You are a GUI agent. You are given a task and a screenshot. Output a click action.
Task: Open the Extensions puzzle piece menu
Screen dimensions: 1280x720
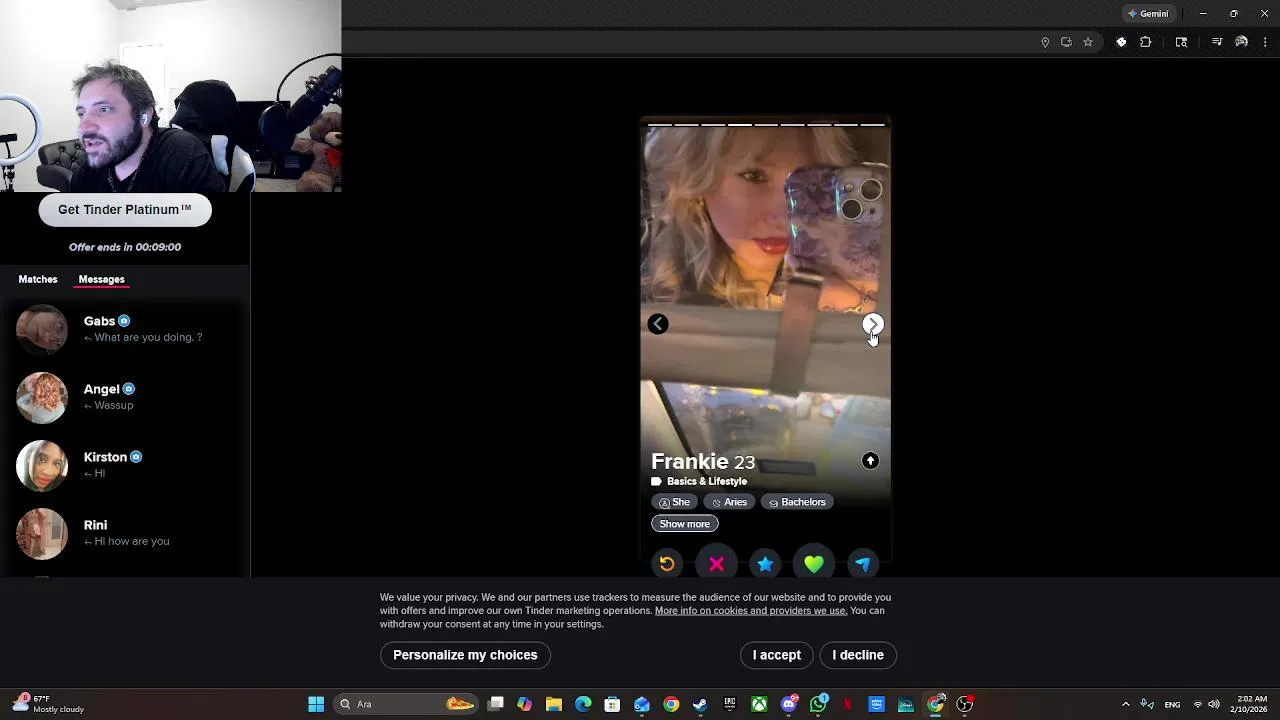(1146, 42)
